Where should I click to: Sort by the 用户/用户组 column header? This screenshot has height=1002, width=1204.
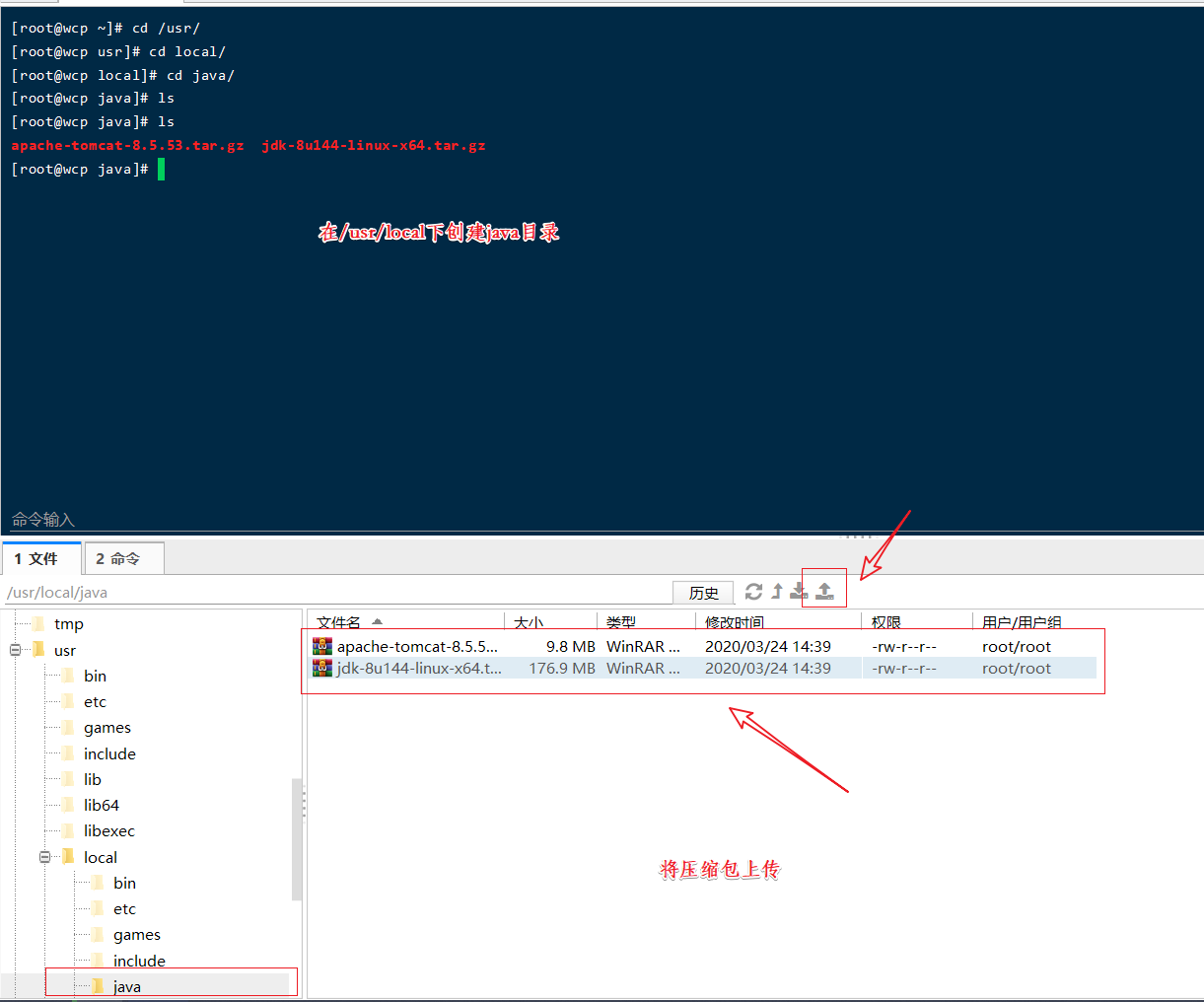(1035, 622)
